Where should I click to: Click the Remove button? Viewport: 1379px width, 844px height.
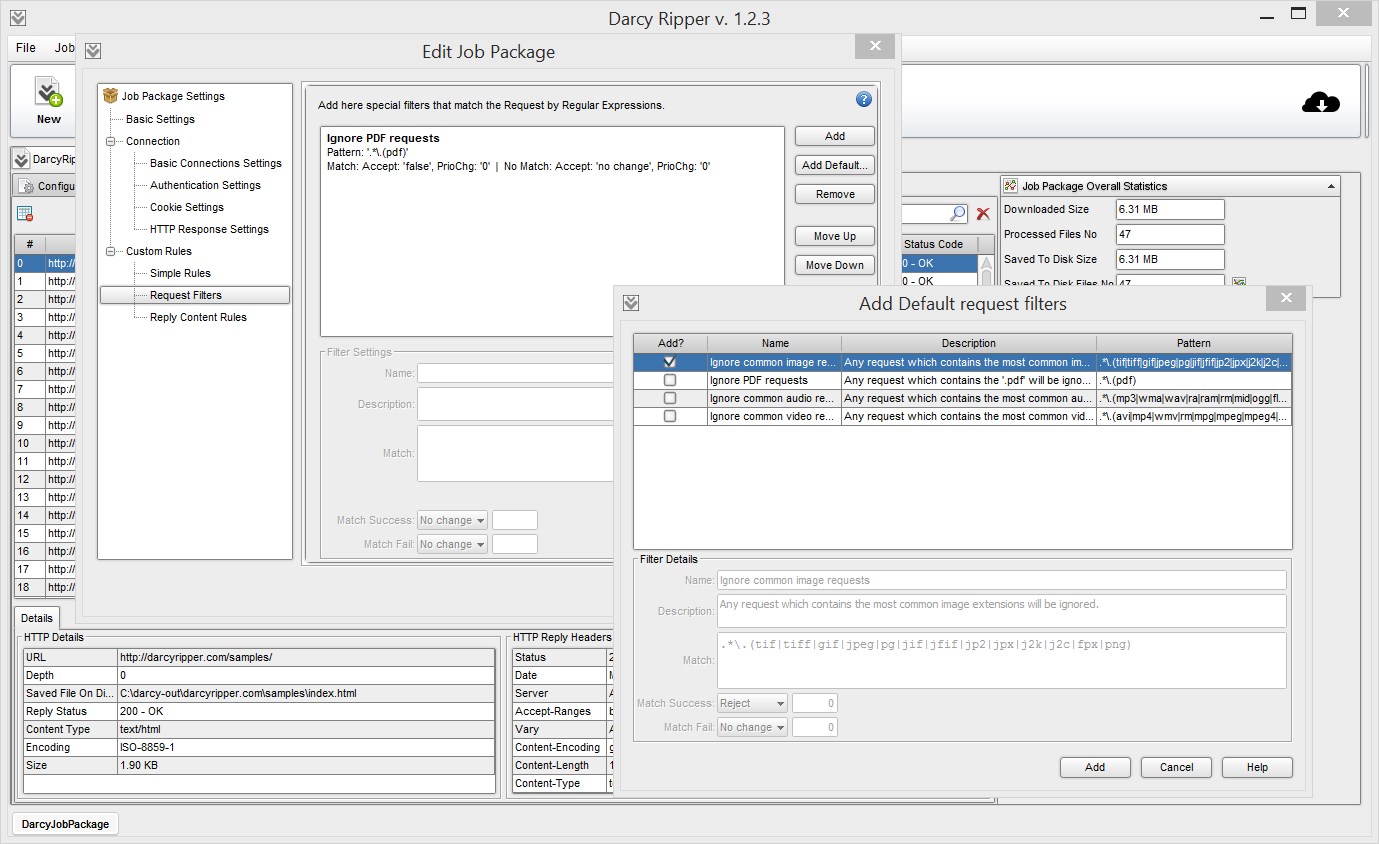[x=835, y=194]
